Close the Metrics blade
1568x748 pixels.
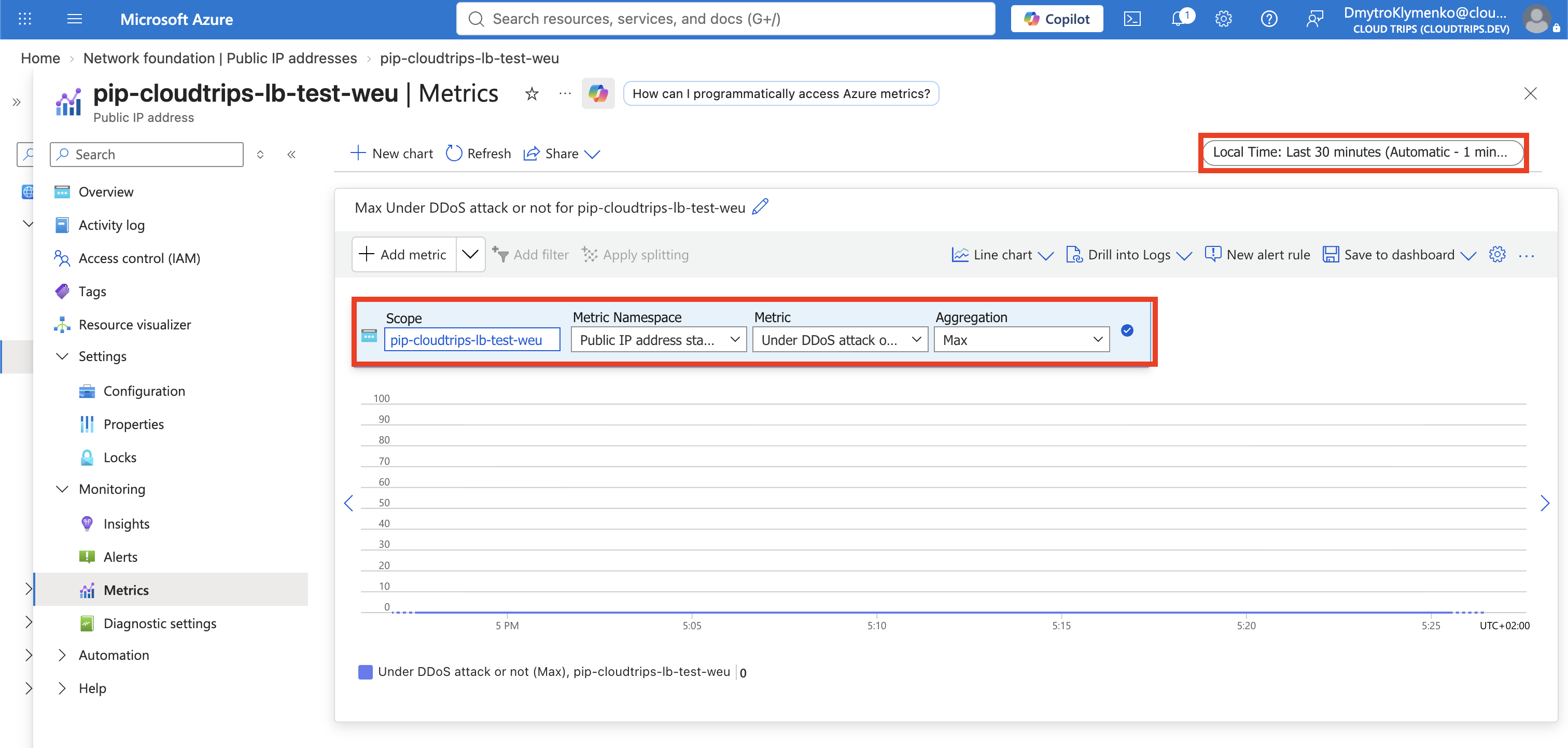point(1530,94)
